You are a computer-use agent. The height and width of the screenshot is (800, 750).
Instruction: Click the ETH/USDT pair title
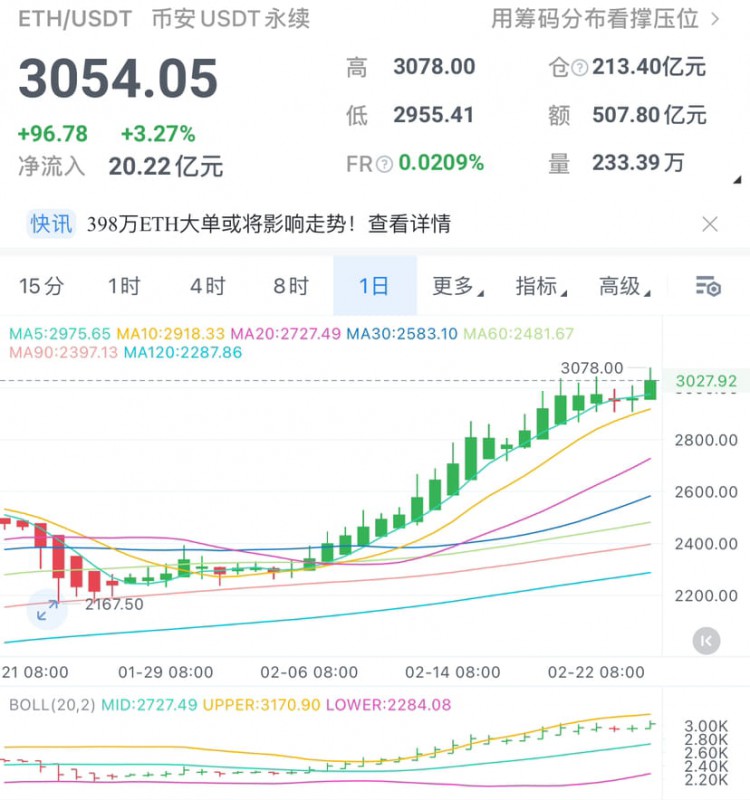click(x=75, y=19)
